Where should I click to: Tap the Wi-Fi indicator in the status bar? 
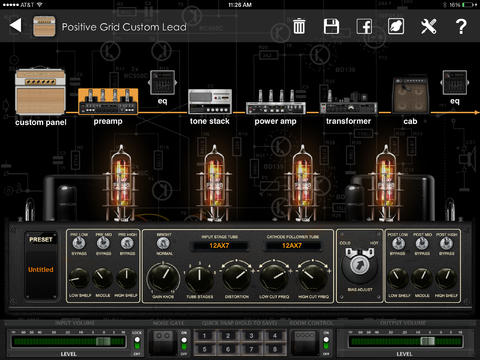click(x=40, y=5)
